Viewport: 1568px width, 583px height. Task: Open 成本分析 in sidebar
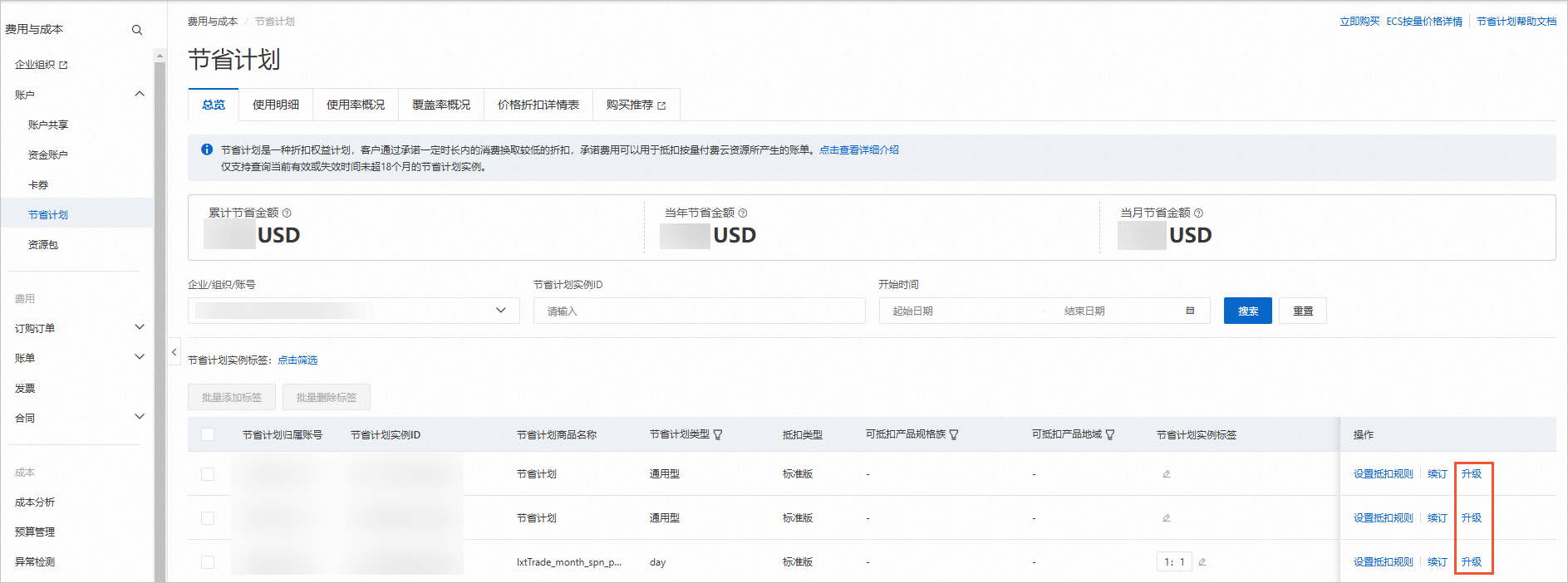pos(35,502)
